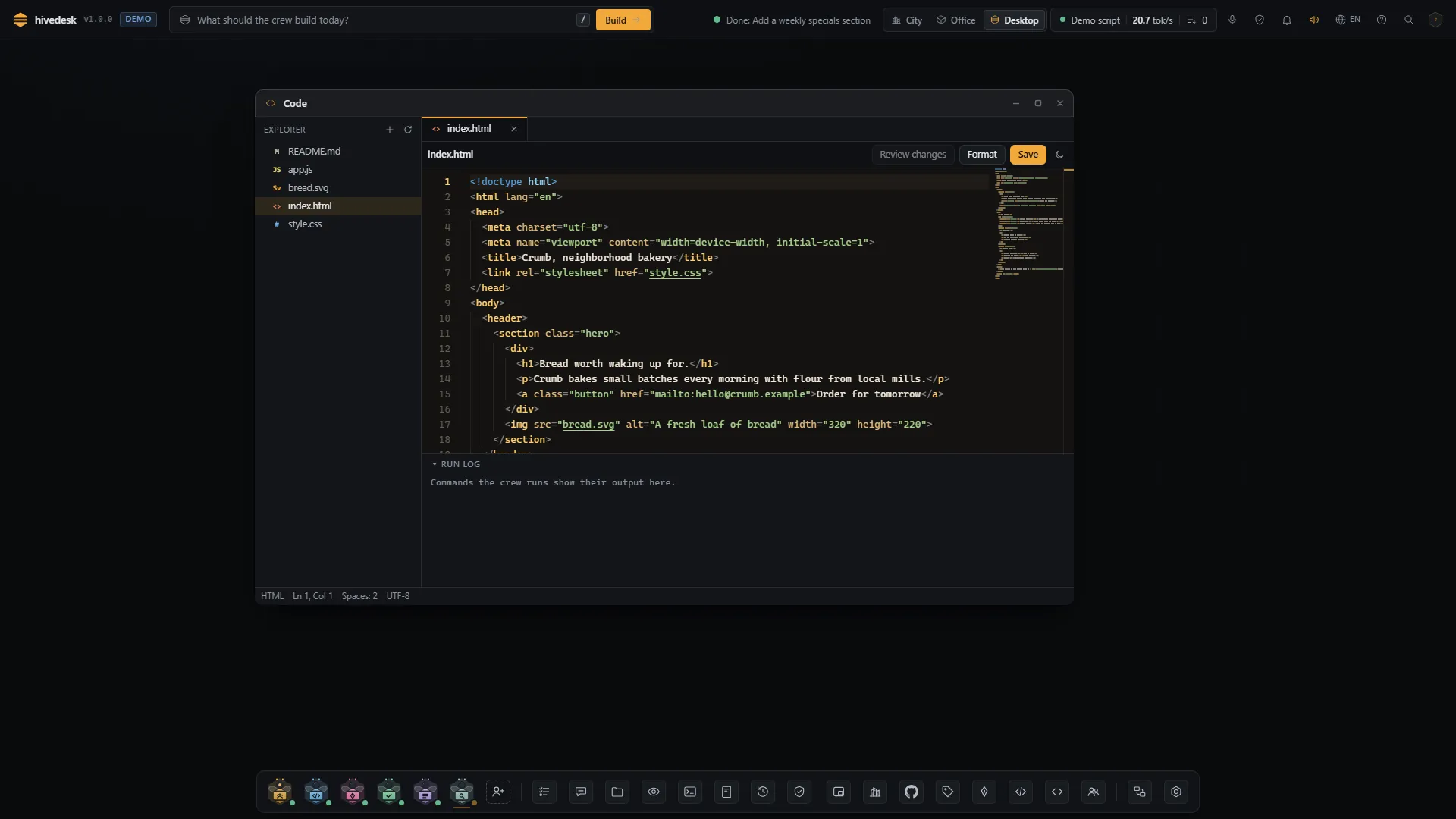Screen dimensions: 1456x819
Task: Select the green checkmark bee agent avatar
Action: pos(389,792)
